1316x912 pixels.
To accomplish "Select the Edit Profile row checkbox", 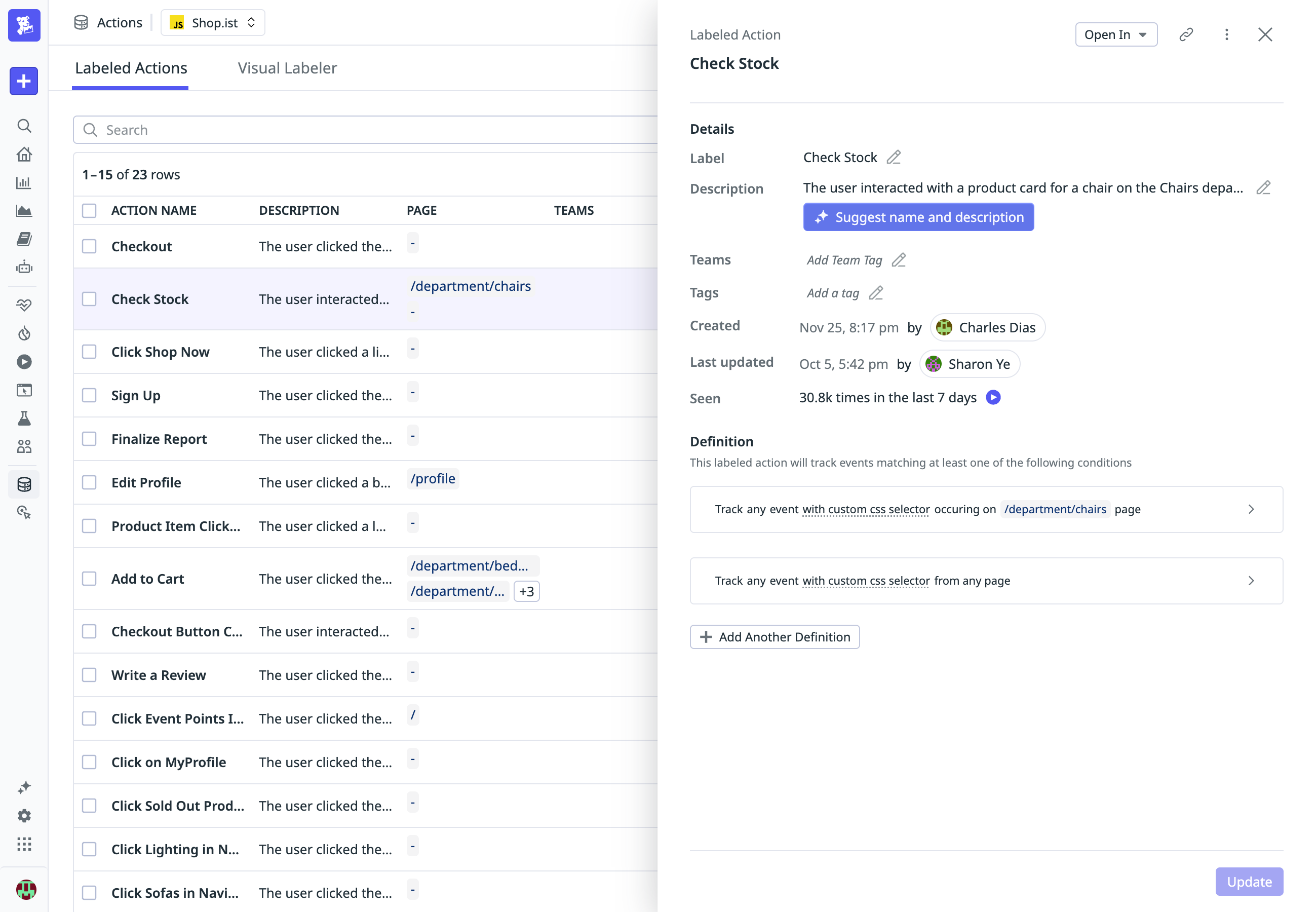I will [89, 482].
